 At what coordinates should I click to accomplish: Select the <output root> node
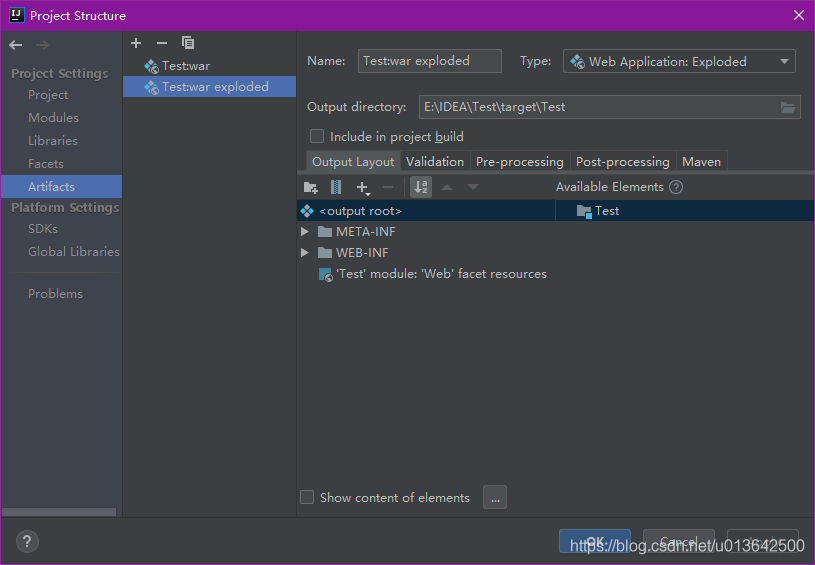click(x=426, y=211)
